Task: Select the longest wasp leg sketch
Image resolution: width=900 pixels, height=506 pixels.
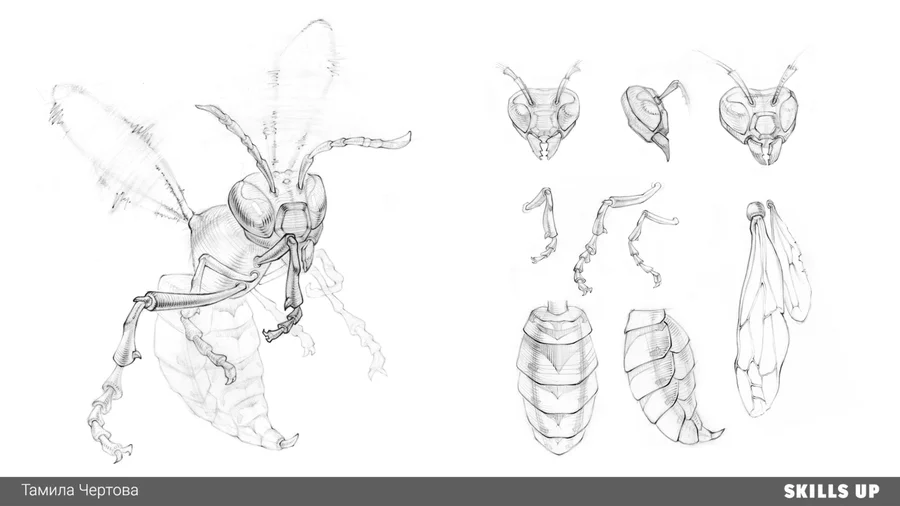Action: click(616, 238)
